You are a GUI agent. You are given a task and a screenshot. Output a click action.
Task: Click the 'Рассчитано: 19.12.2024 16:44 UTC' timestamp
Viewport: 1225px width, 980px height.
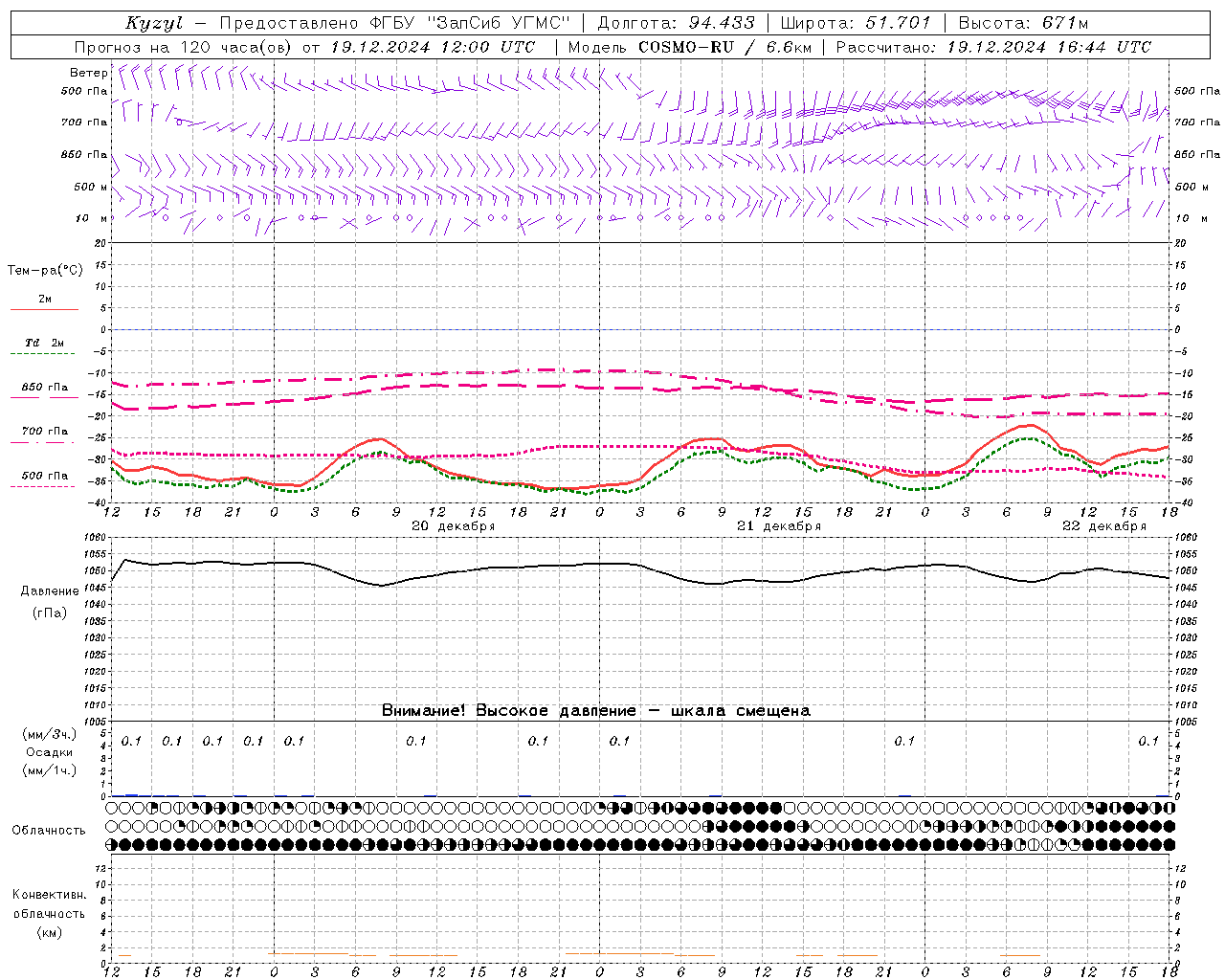click(x=993, y=47)
